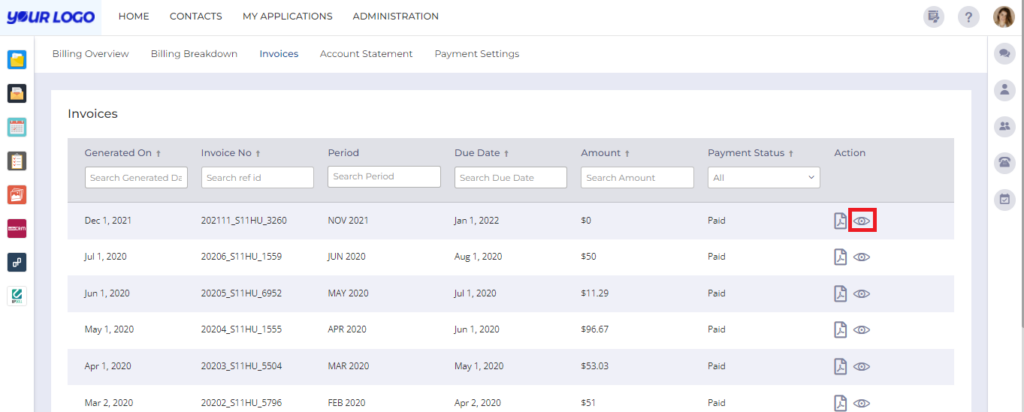
Task: Open the help question mark icon
Action: pyautogui.click(x=968, y=17)
